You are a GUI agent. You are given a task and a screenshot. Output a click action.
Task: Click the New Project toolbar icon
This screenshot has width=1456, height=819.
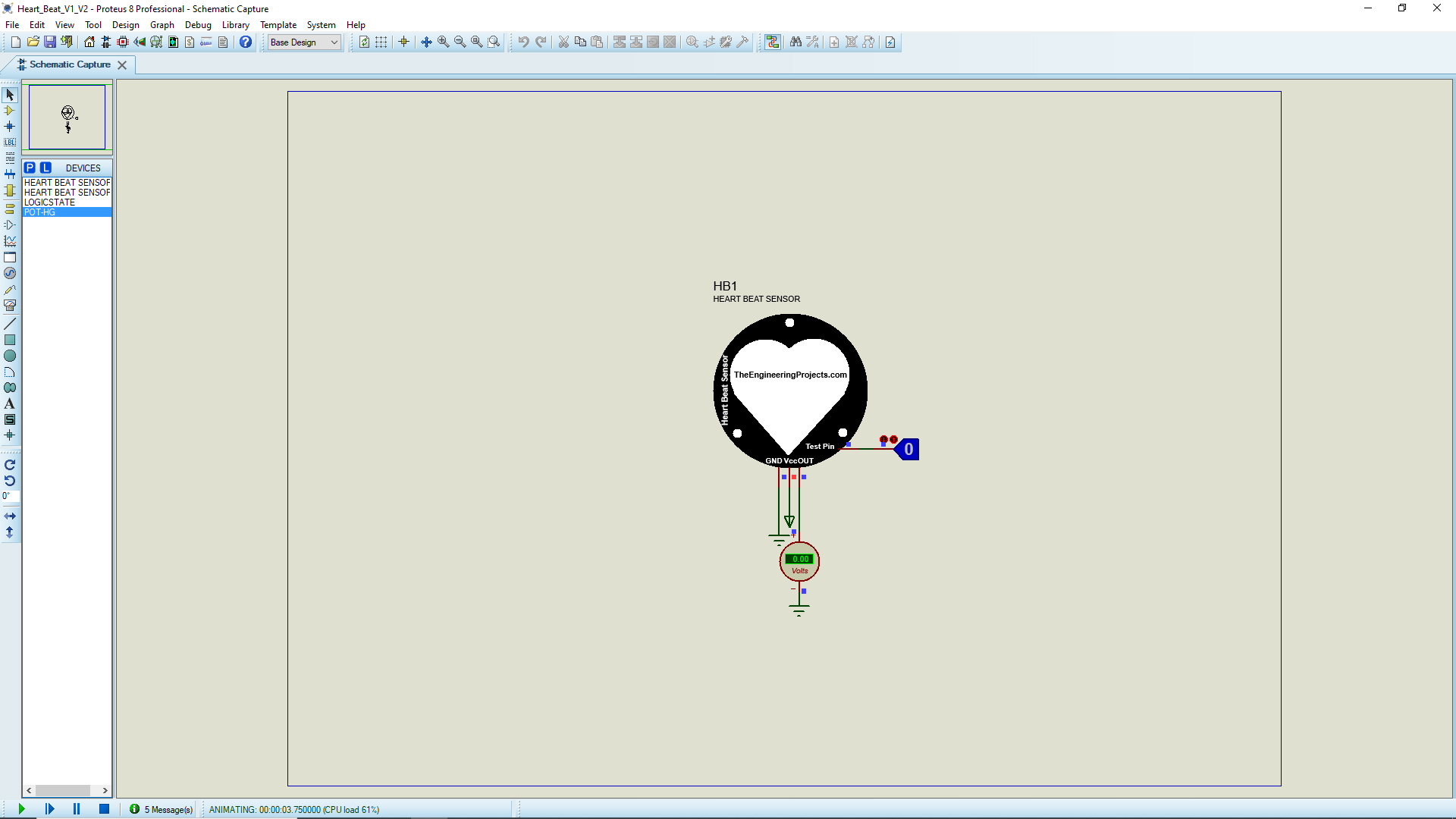(x=15, y=42)
